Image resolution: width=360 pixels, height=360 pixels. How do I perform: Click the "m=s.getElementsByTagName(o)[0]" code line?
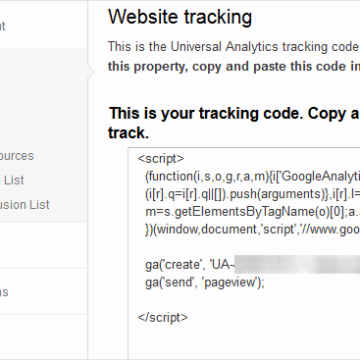tap(252, 212)
